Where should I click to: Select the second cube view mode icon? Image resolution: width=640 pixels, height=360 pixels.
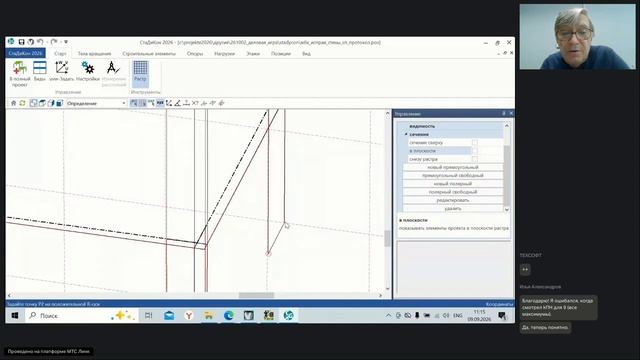click(x=42, y=103)
